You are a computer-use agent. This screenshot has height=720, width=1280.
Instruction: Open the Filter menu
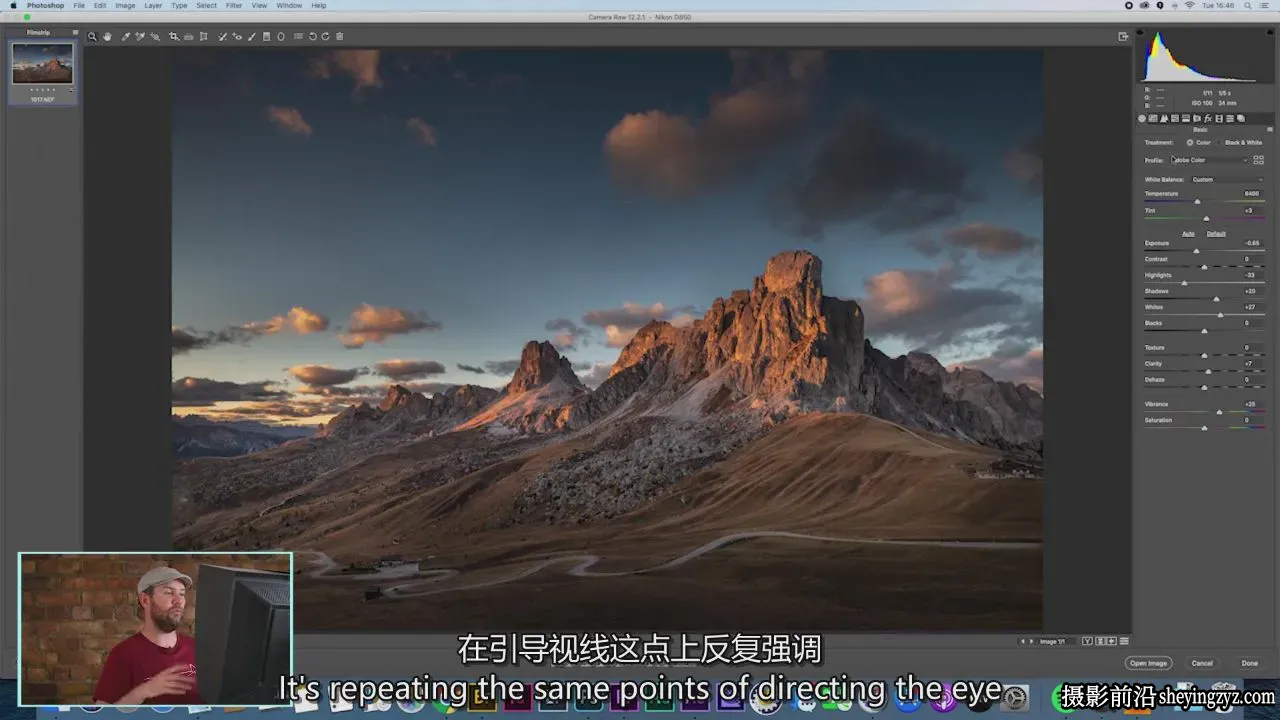coord(234,6)
